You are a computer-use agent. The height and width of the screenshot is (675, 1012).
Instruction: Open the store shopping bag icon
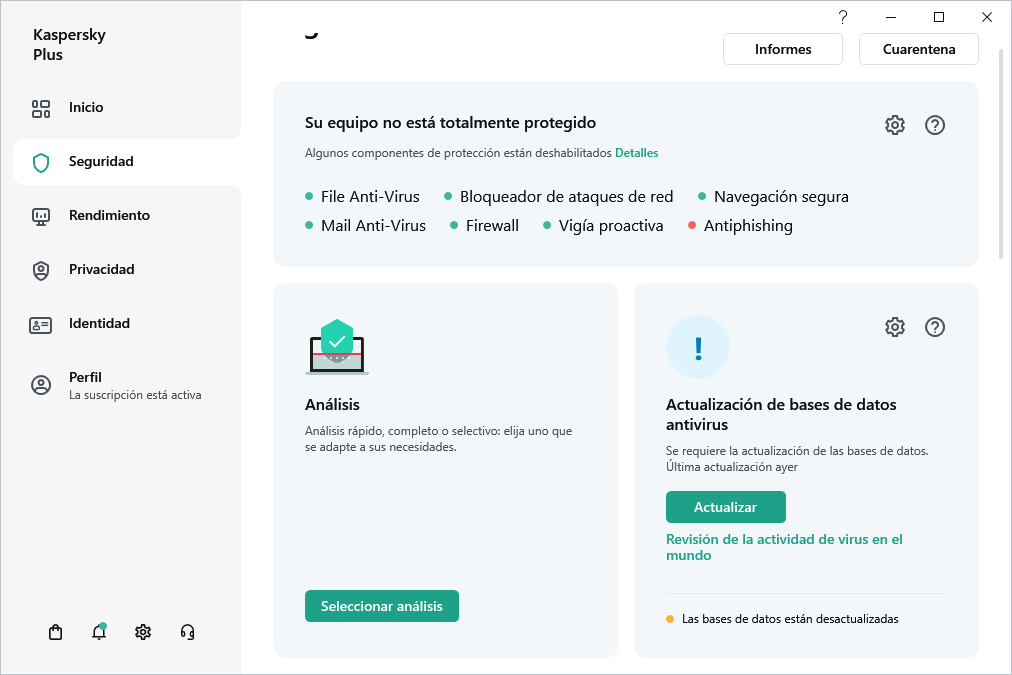click(56, 632)
